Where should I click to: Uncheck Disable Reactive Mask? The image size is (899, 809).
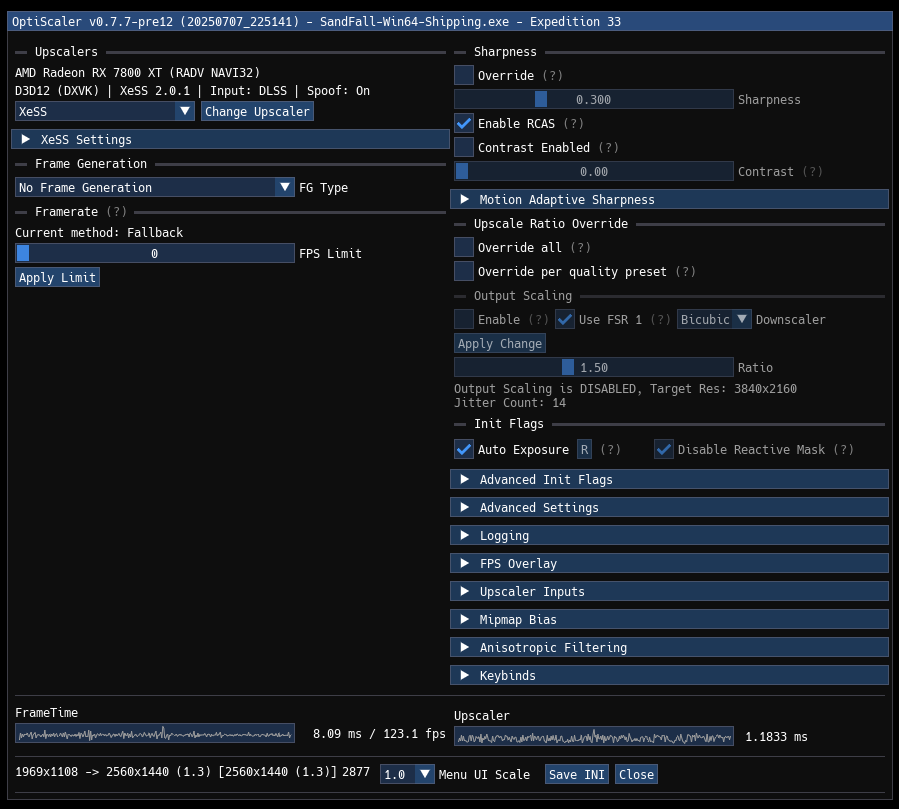point(663,449)
